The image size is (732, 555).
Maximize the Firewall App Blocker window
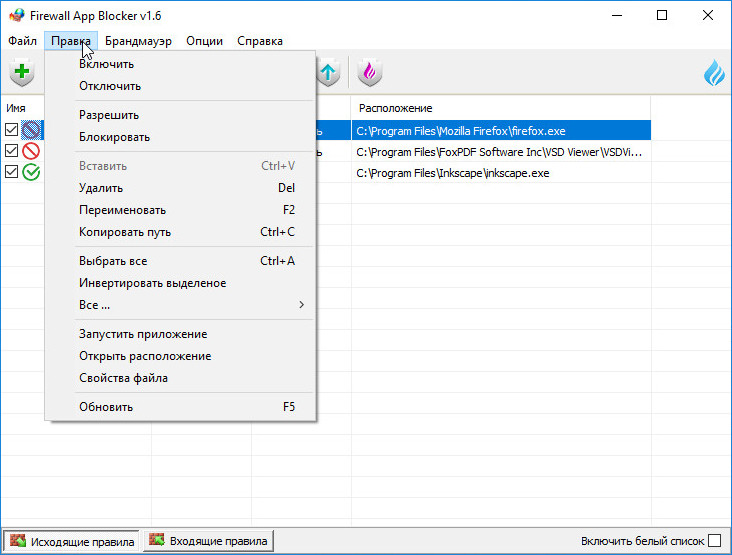(662, 15)
